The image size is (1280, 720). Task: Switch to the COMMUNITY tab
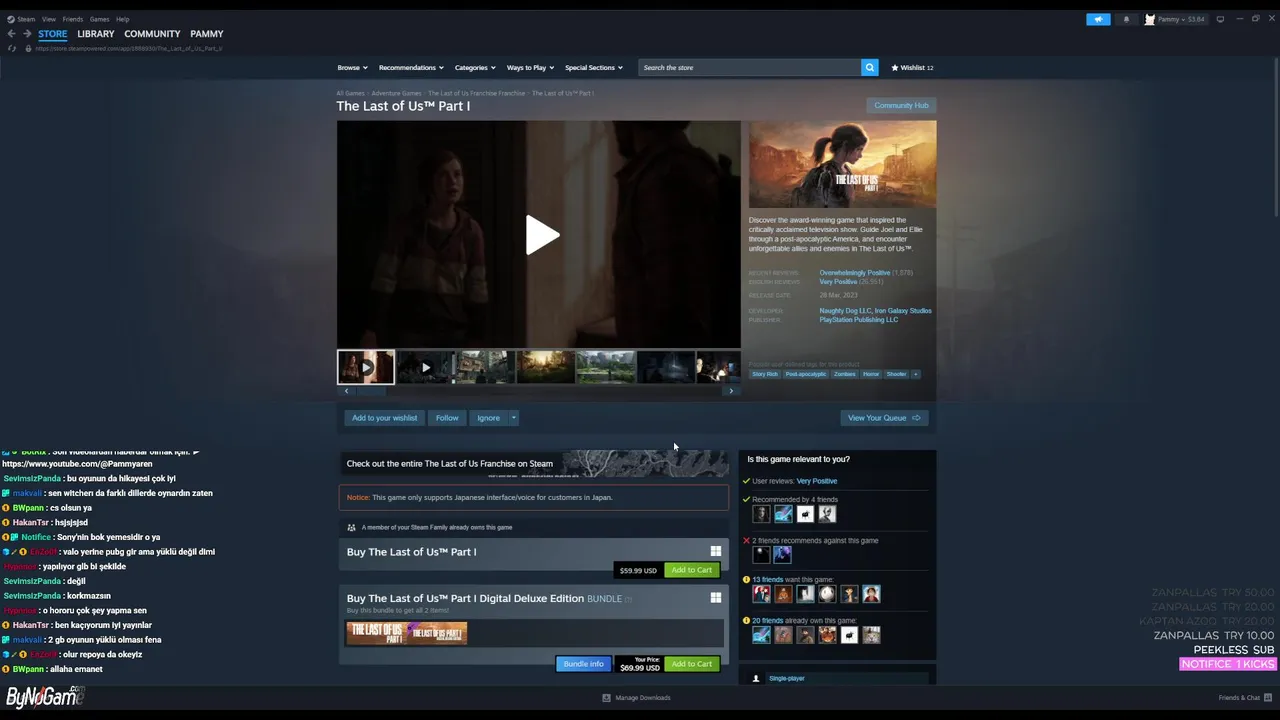point(152,34)
